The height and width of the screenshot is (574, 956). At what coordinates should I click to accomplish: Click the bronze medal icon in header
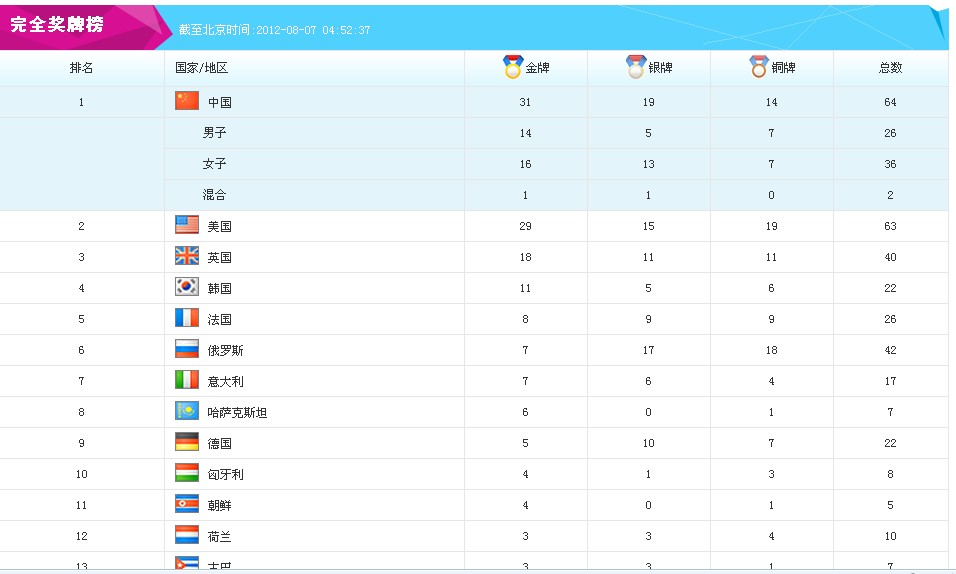click(x=758, y=67)
